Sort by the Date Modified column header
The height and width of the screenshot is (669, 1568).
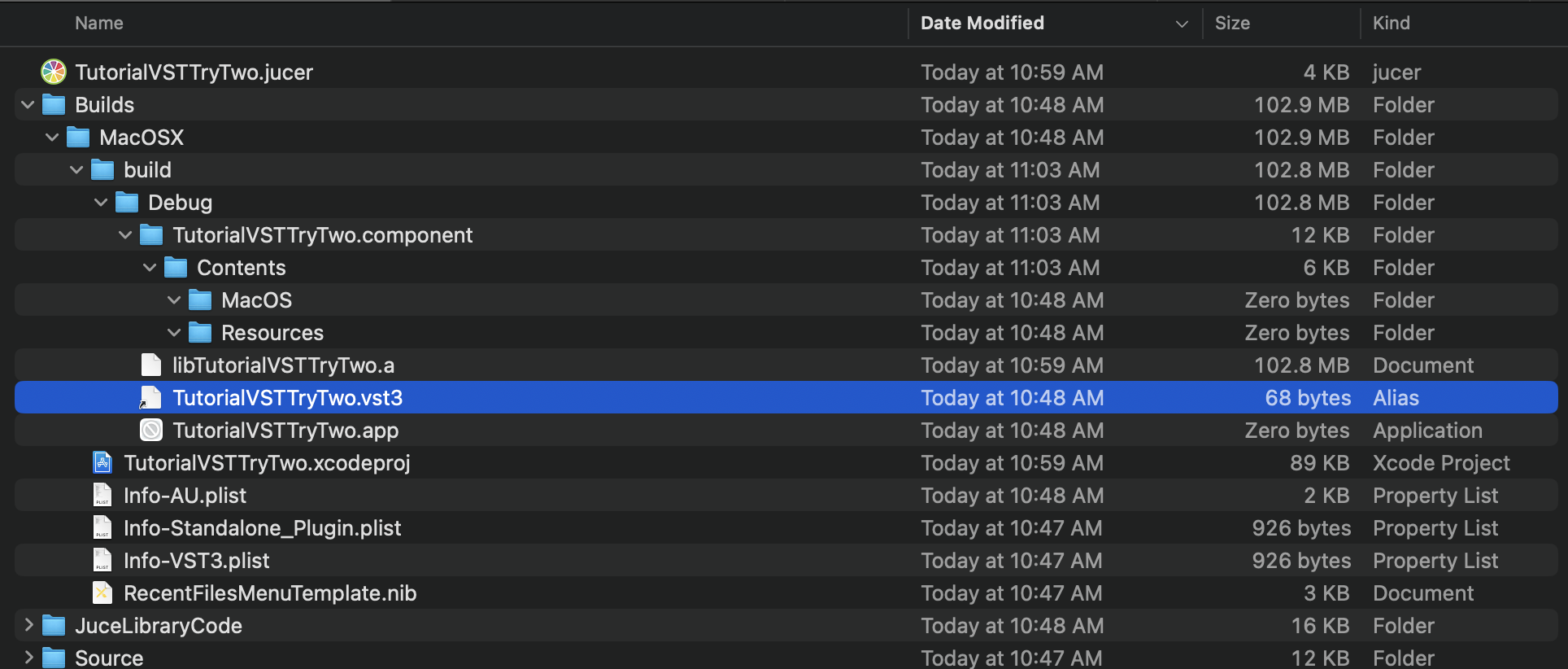tap(982, 23)
